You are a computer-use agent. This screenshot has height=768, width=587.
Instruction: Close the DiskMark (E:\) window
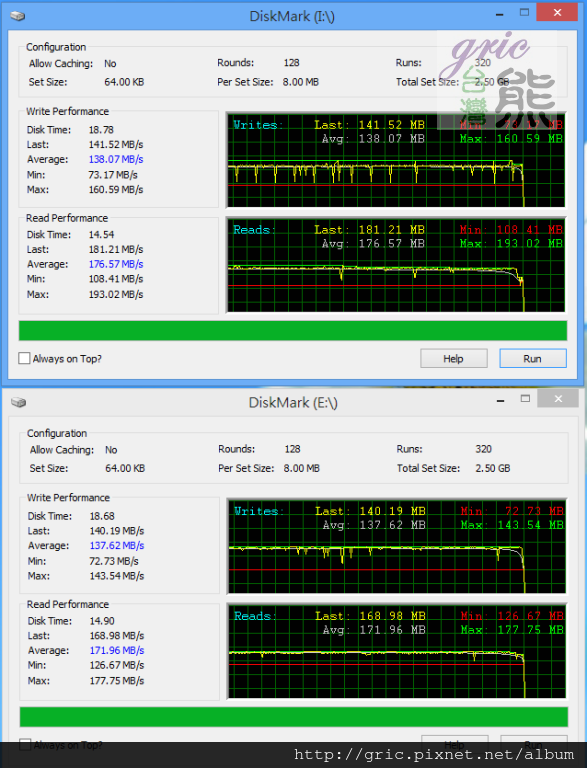coord(558,399)
